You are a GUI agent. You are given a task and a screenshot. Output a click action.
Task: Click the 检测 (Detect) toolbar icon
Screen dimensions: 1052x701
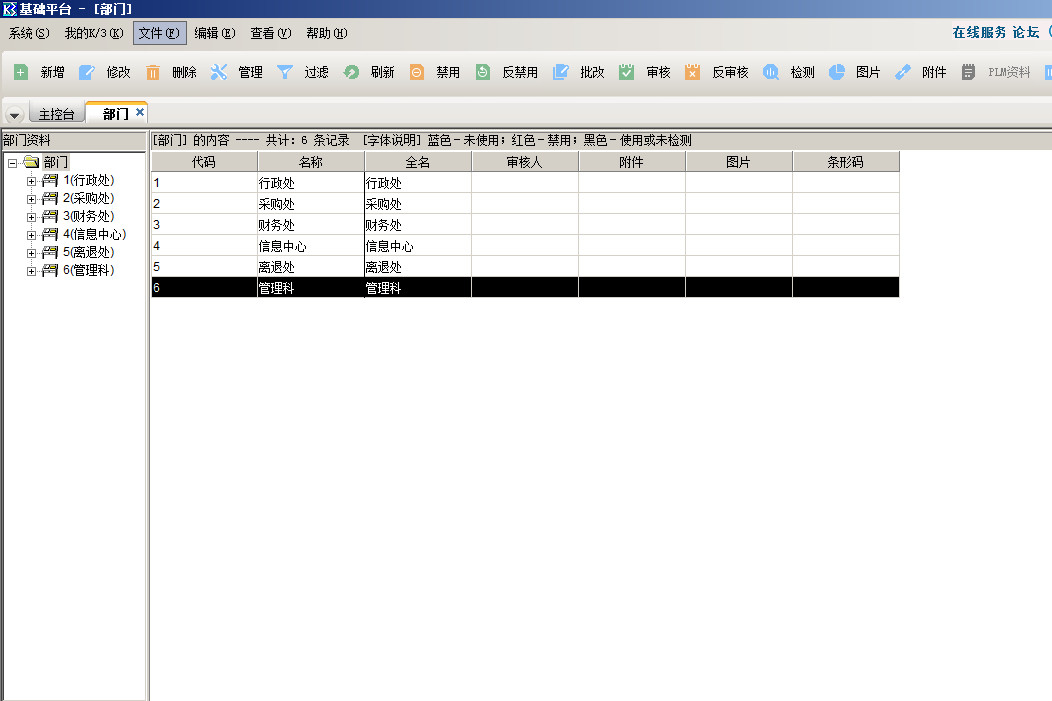pos(771,72)
